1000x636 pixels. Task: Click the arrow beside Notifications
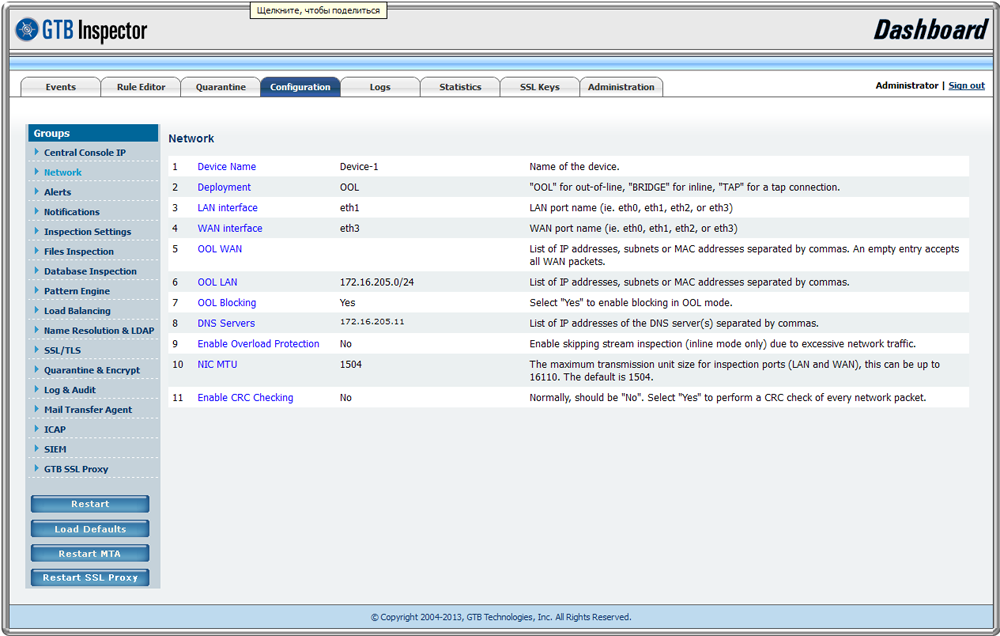36,211
